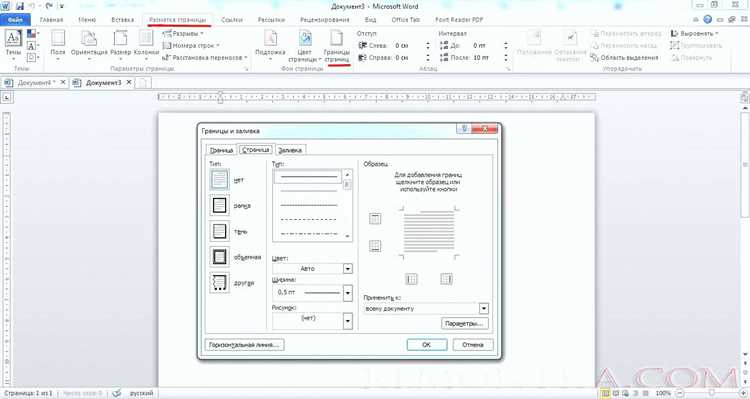Expand the Разрывы breaks dropdown
This screenshot has width=750, height=399.
click(183, 33)
